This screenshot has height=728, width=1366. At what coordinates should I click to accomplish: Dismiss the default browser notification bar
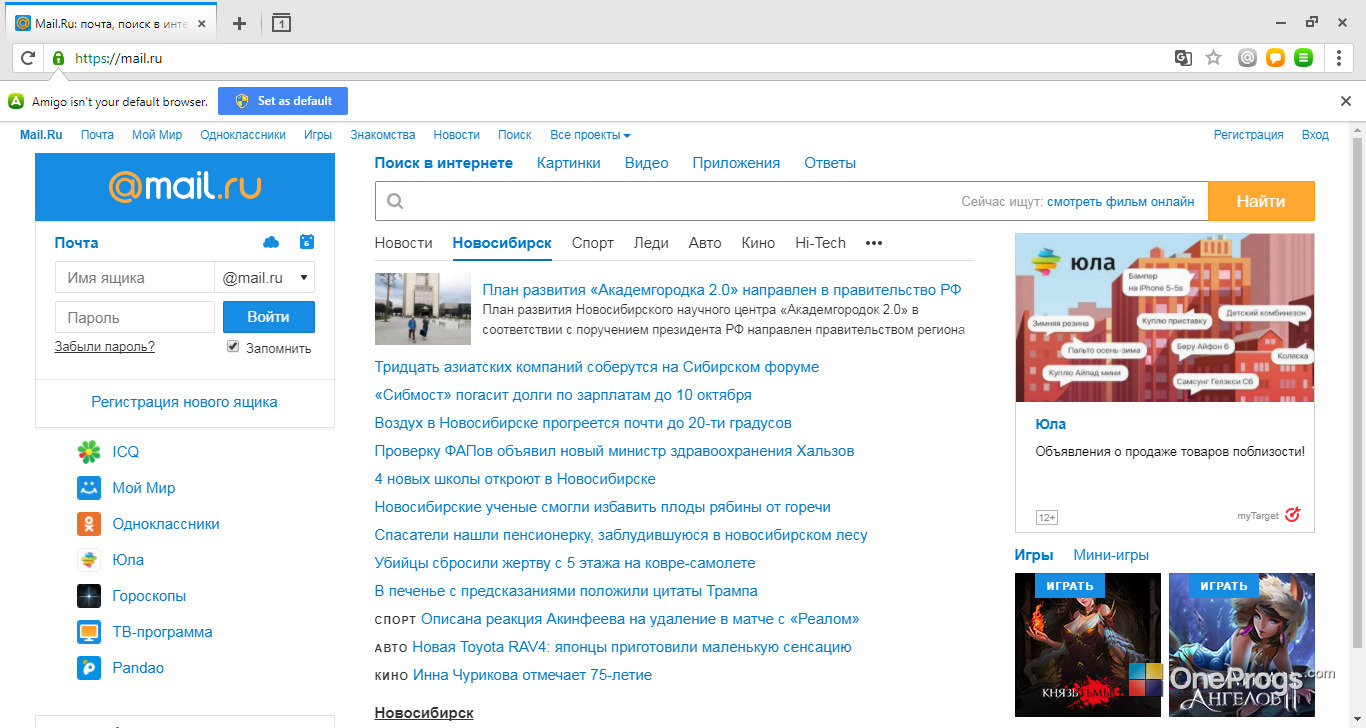(1346, 101)
